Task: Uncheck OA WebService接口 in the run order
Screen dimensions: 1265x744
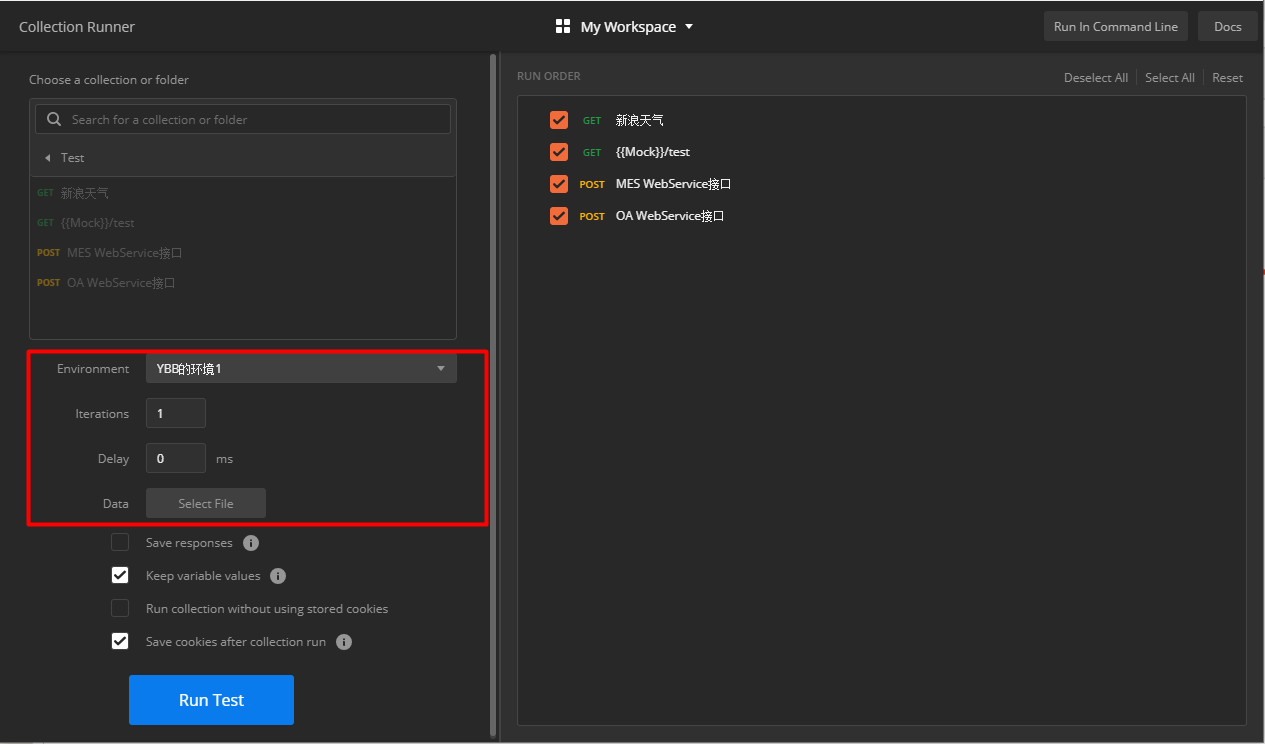Action: point(559,216)
